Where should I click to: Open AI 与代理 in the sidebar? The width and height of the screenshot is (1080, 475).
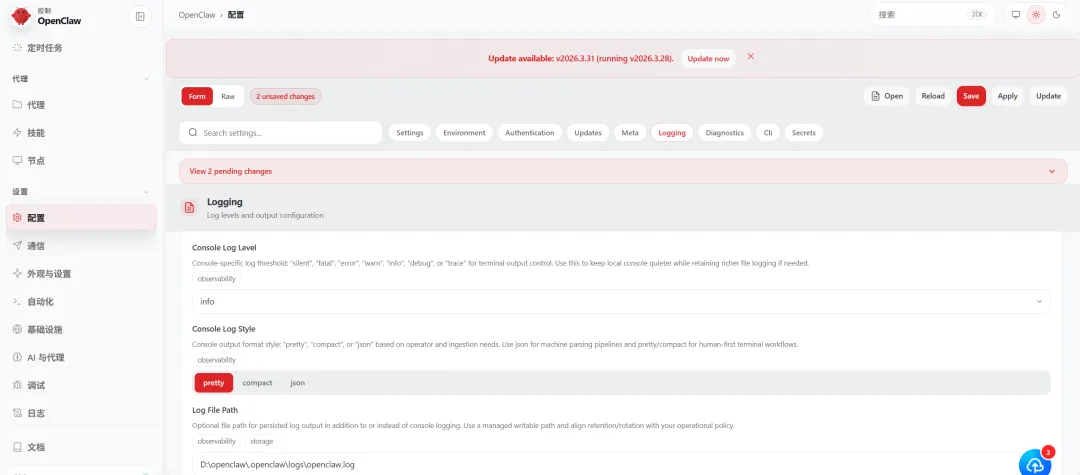81,358
